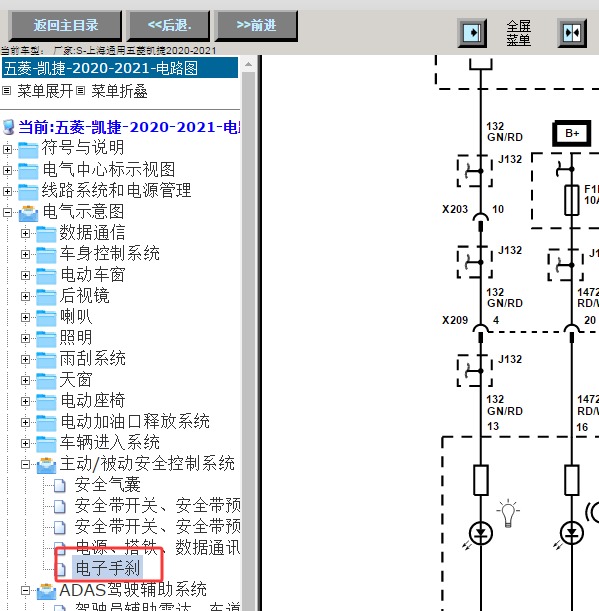Viewport: 599px width, 611px height.
Task: Click the page icon next to 安全气囊
Action: coord(60,486)
